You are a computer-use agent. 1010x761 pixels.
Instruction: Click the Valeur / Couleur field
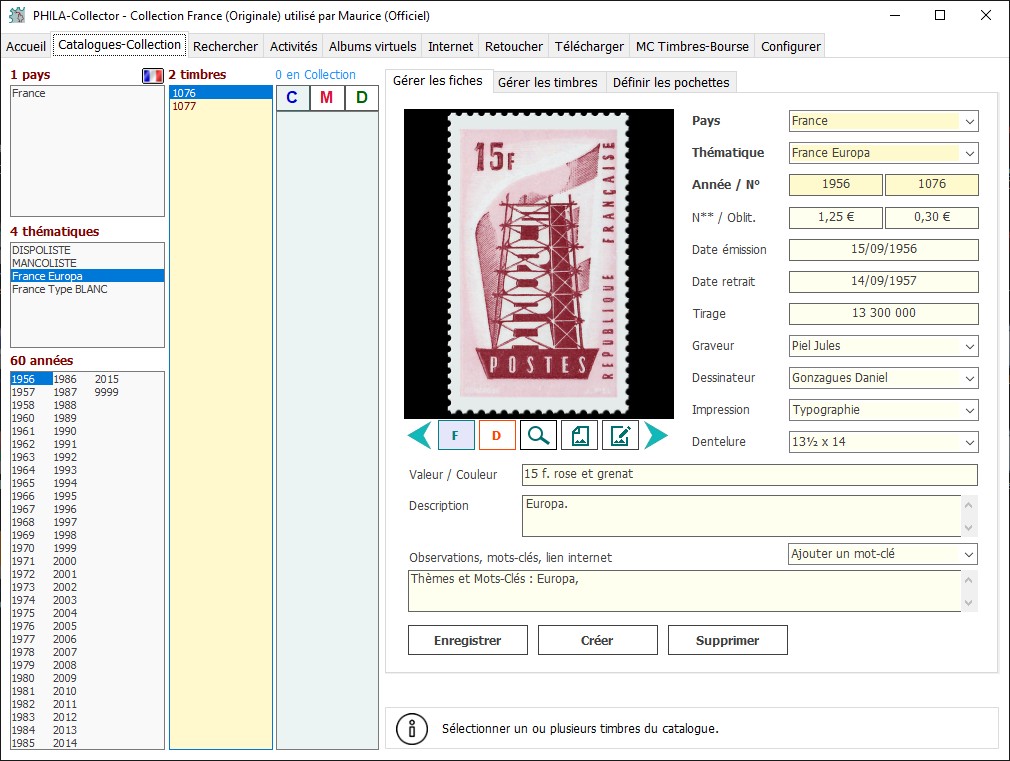click(750, 475)
